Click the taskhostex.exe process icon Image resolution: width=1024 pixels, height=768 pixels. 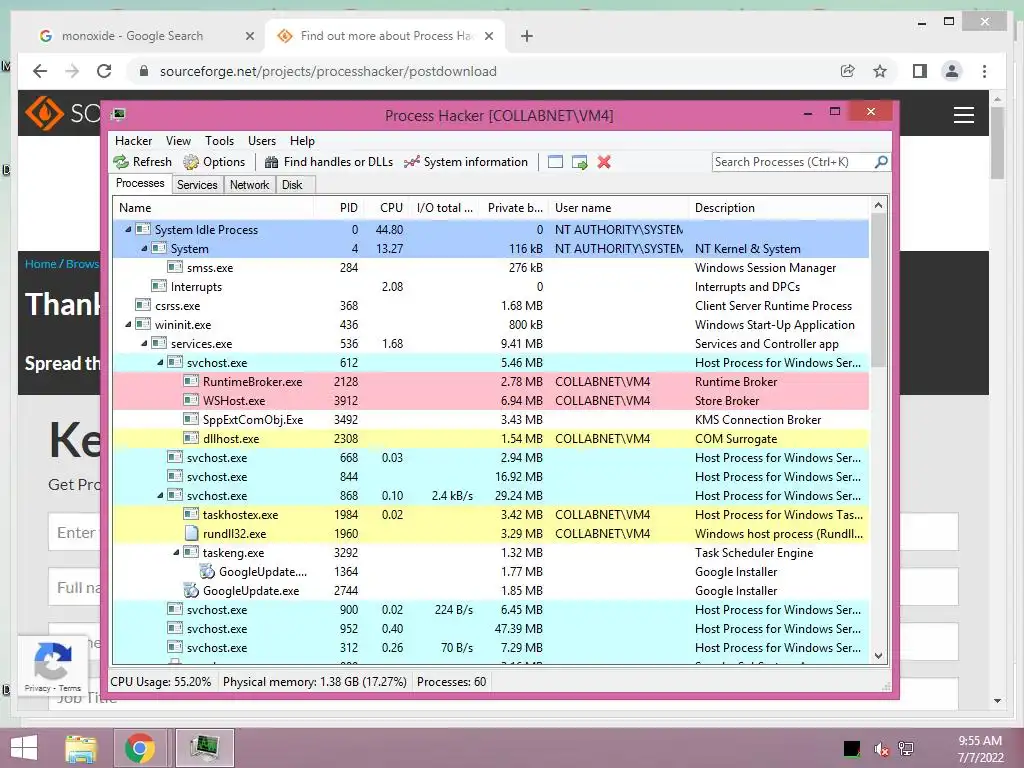coord(191,515)
